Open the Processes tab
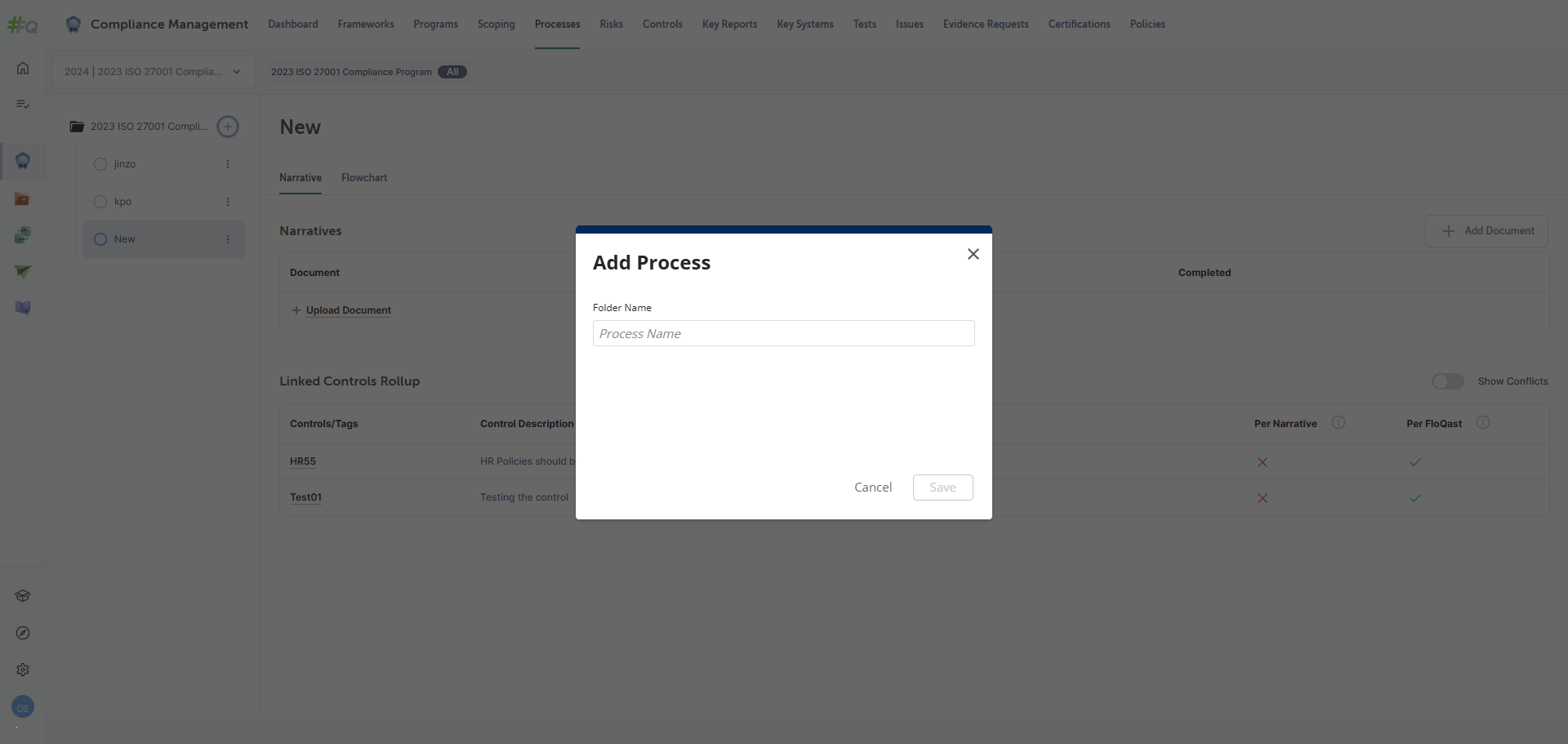Screen dimensions: 1568x744 point(557,24)
